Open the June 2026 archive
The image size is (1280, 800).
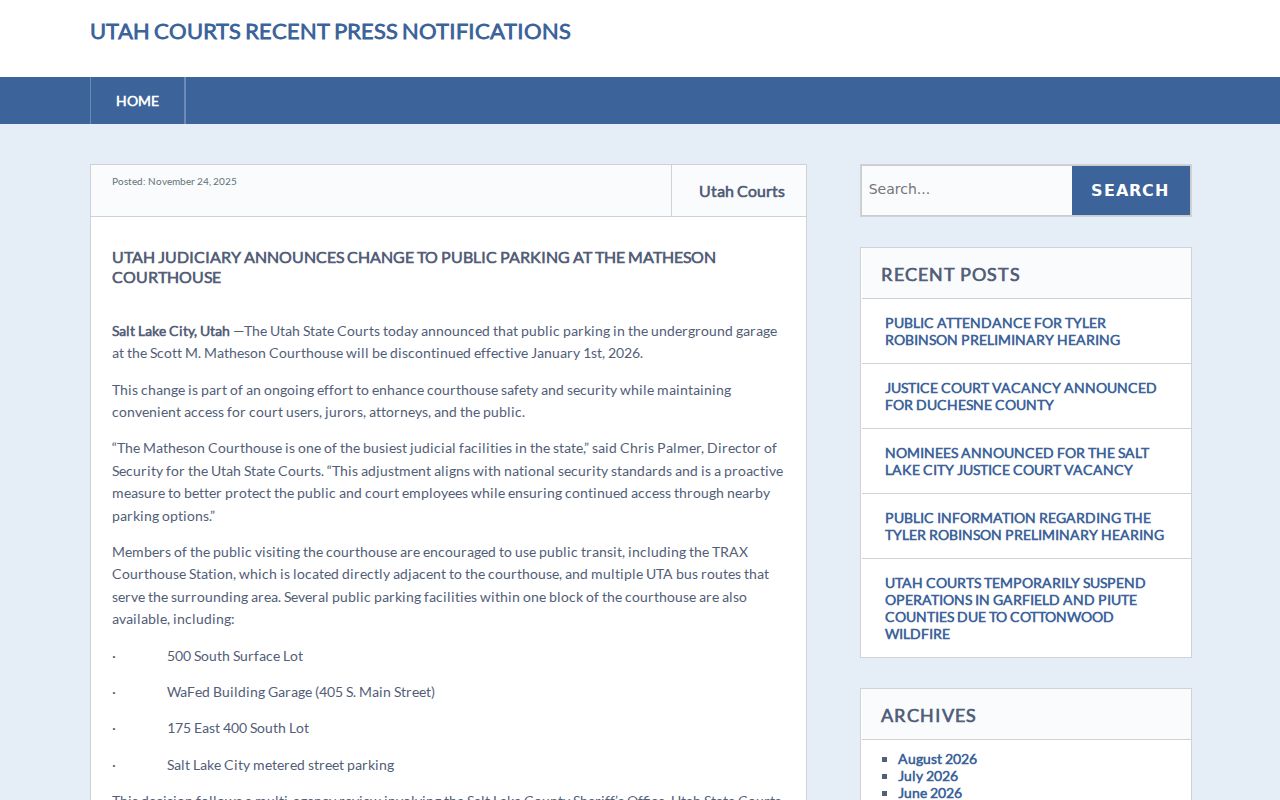click(x=930, y=792)
